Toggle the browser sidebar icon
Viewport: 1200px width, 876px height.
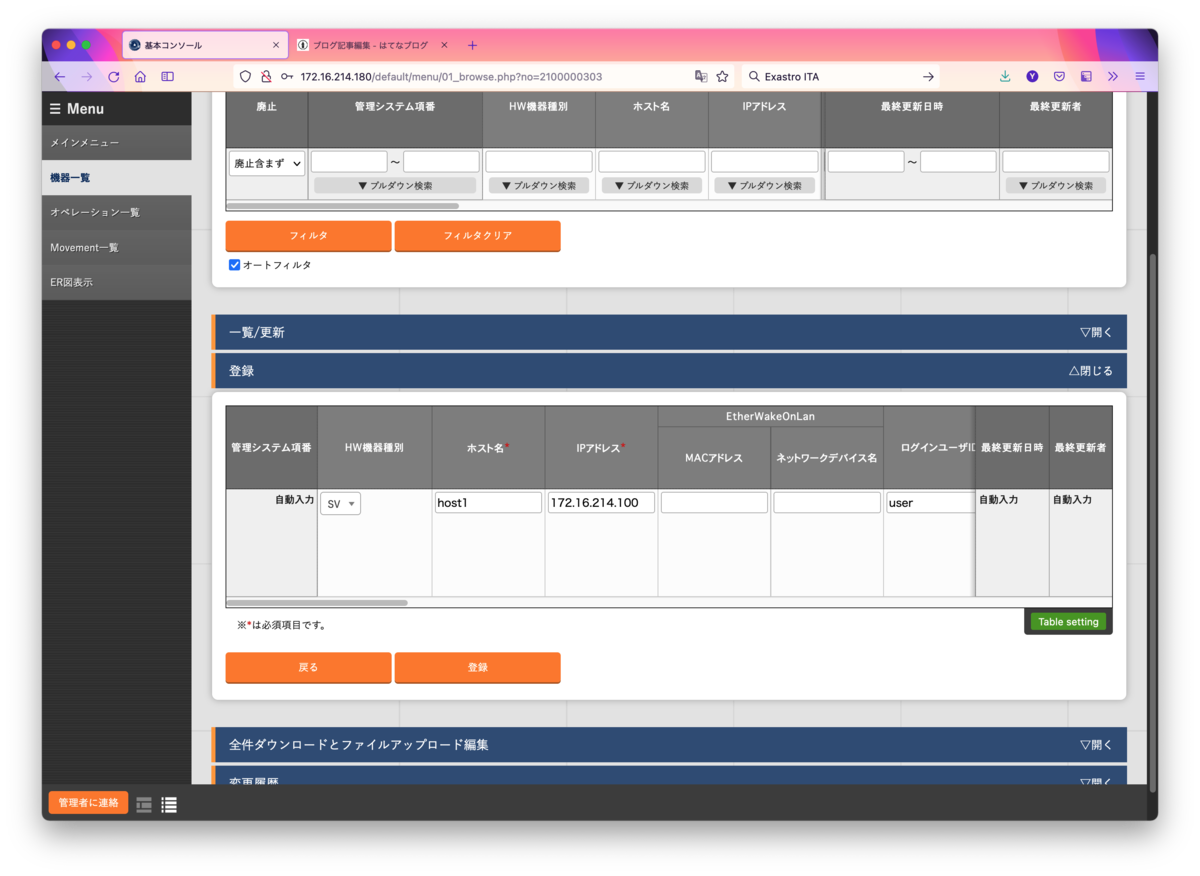pos(167,76)
